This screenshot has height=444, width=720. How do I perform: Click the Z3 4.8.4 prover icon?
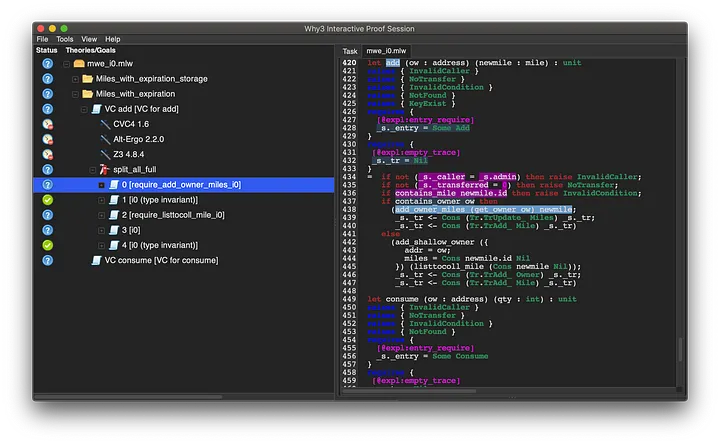pos(106,155)
